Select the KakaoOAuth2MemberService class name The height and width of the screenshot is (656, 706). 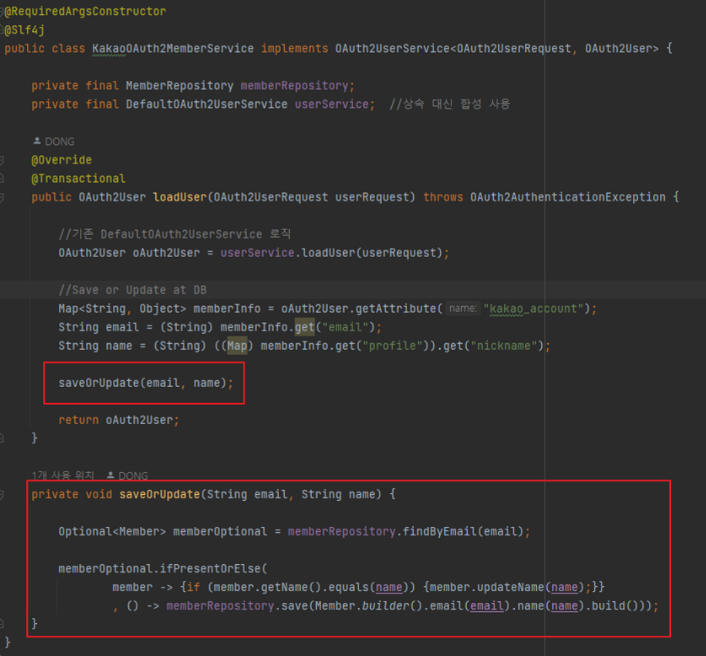pos(173,49)
